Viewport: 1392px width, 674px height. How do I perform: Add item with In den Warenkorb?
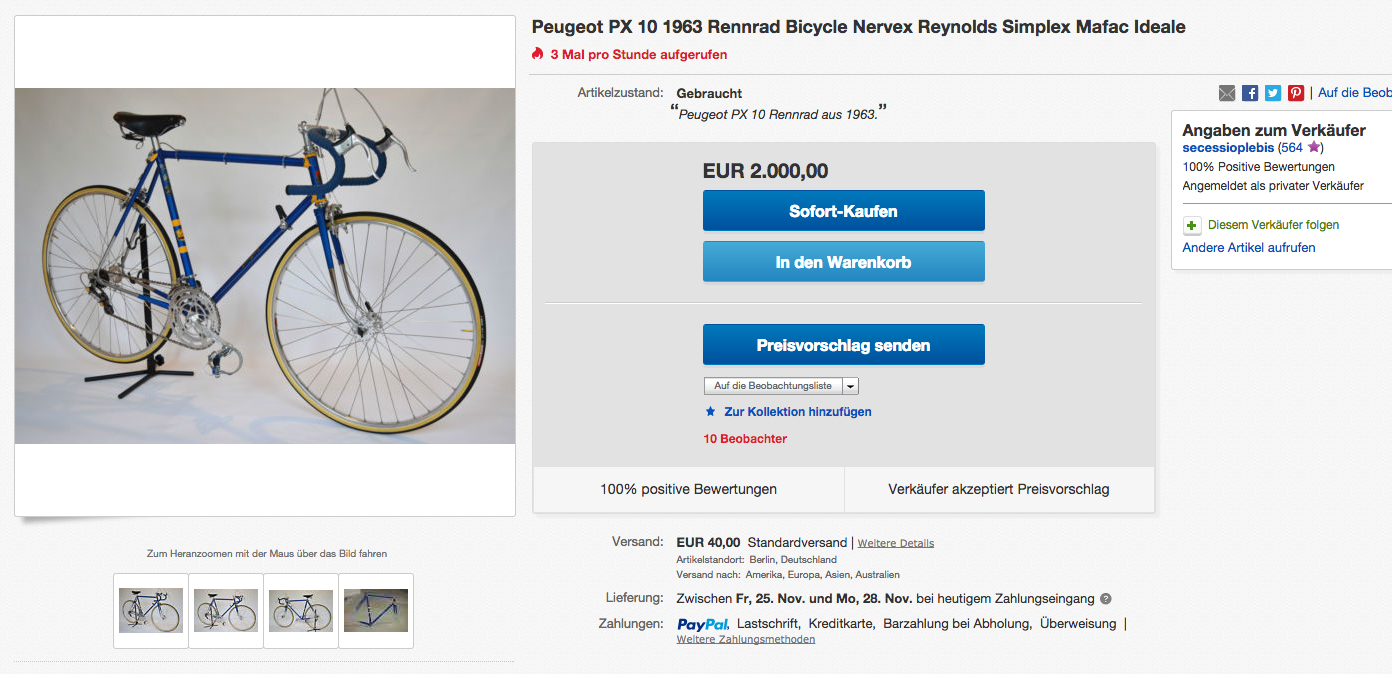[843, 262]
